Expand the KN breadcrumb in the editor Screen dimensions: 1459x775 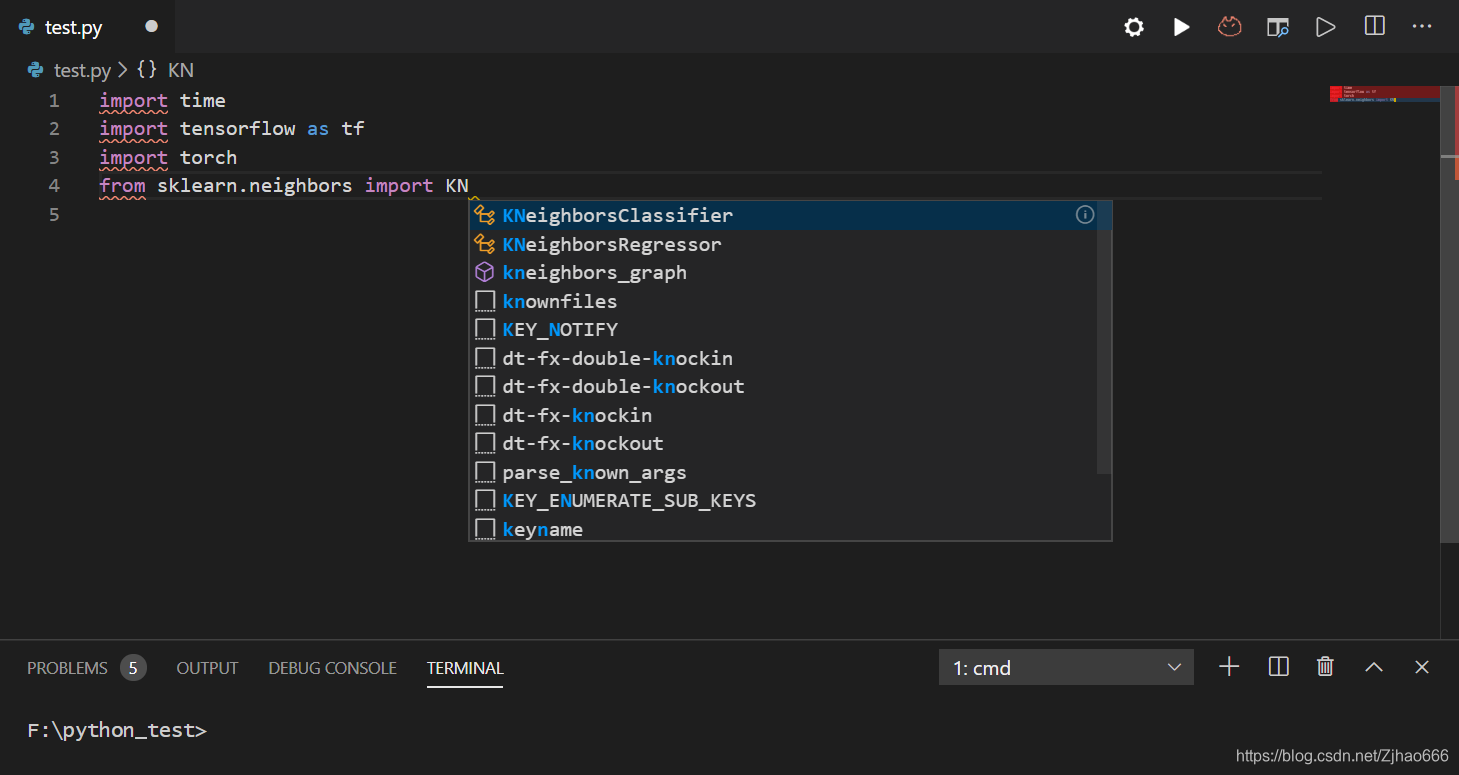[180, 70]
